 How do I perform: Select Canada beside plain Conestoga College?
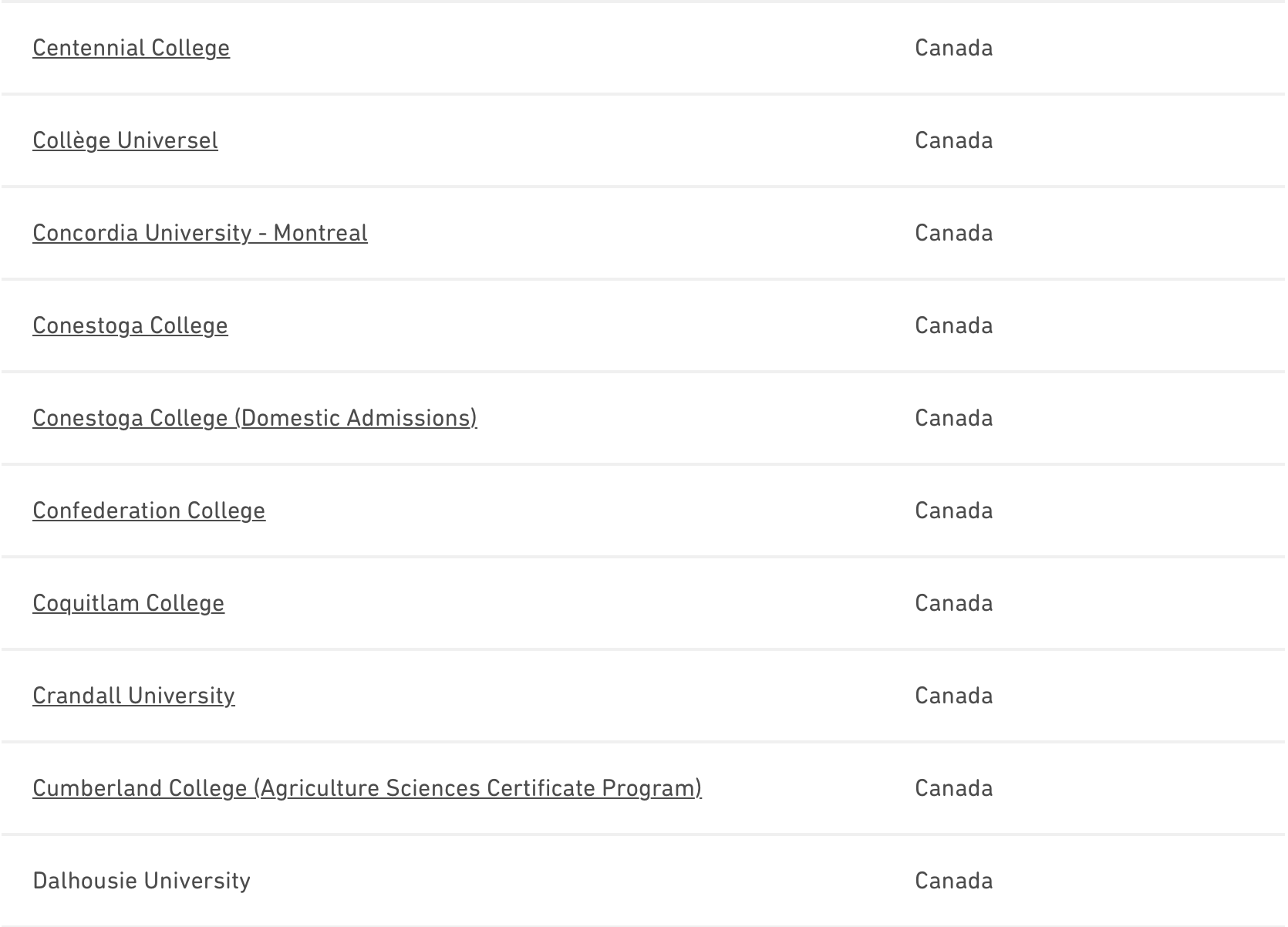(x=953, y=325)
